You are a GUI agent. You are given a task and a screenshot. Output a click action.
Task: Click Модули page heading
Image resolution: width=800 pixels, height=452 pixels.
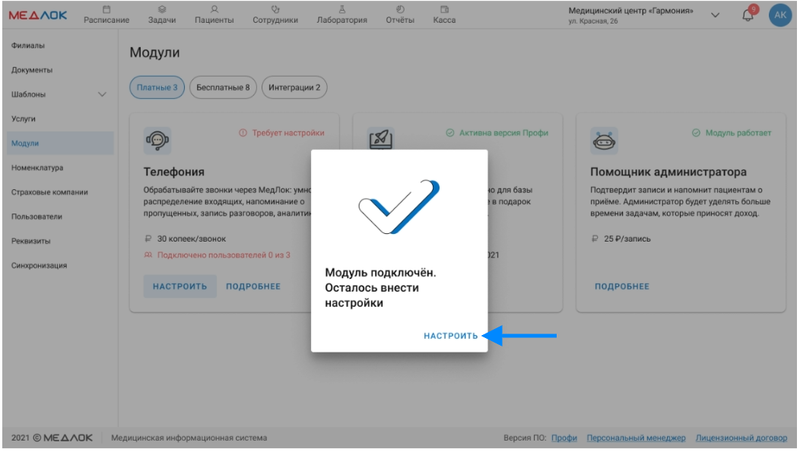click(x=155, y=53)
